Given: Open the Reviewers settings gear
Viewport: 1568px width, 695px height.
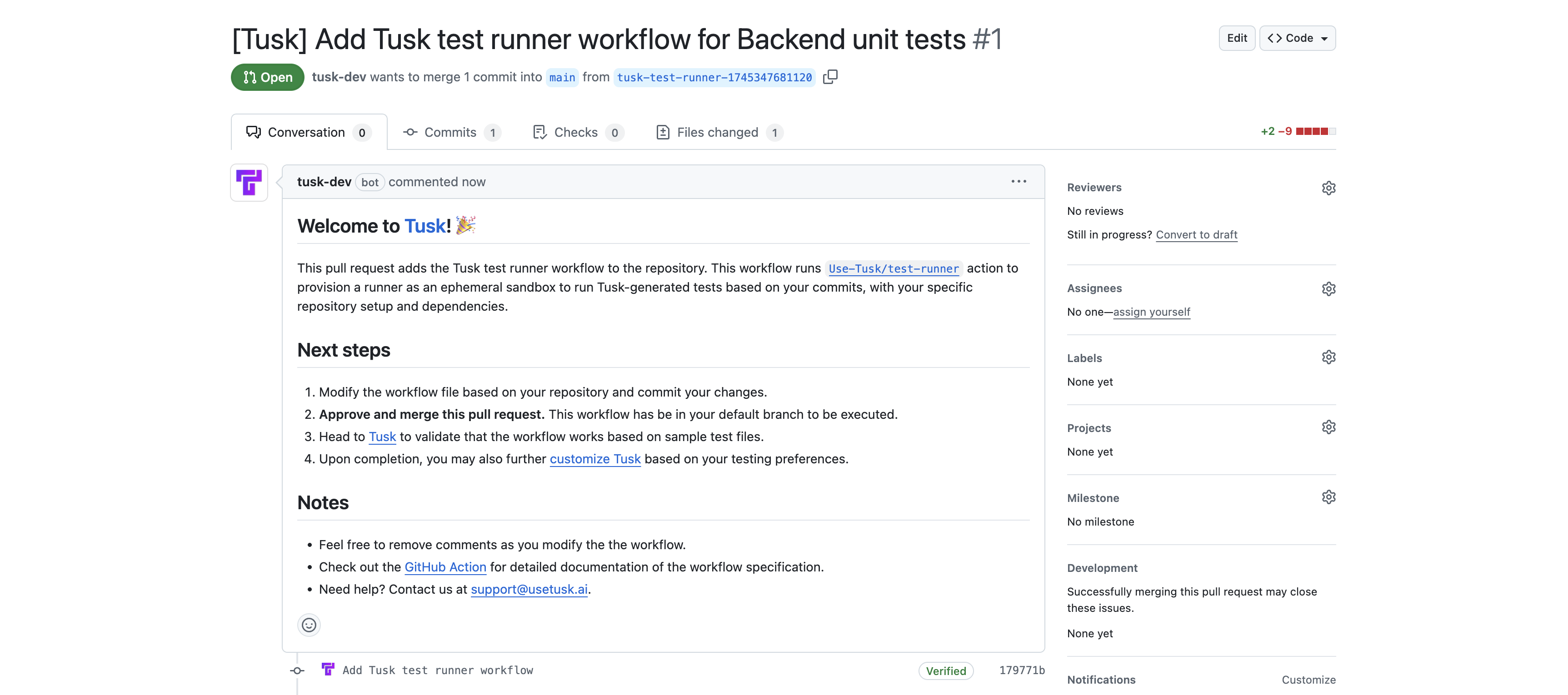Looking at the screenshot, I should coord(1329,188).
